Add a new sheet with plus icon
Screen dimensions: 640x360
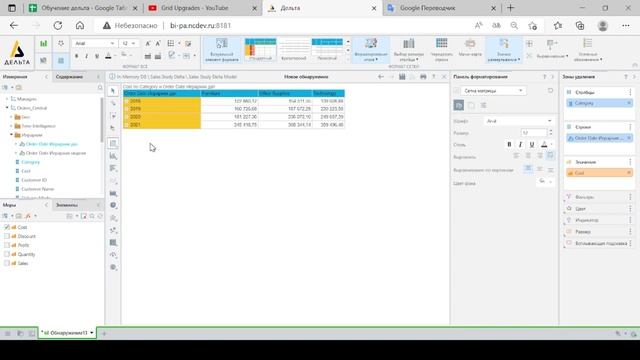point(104,333)
